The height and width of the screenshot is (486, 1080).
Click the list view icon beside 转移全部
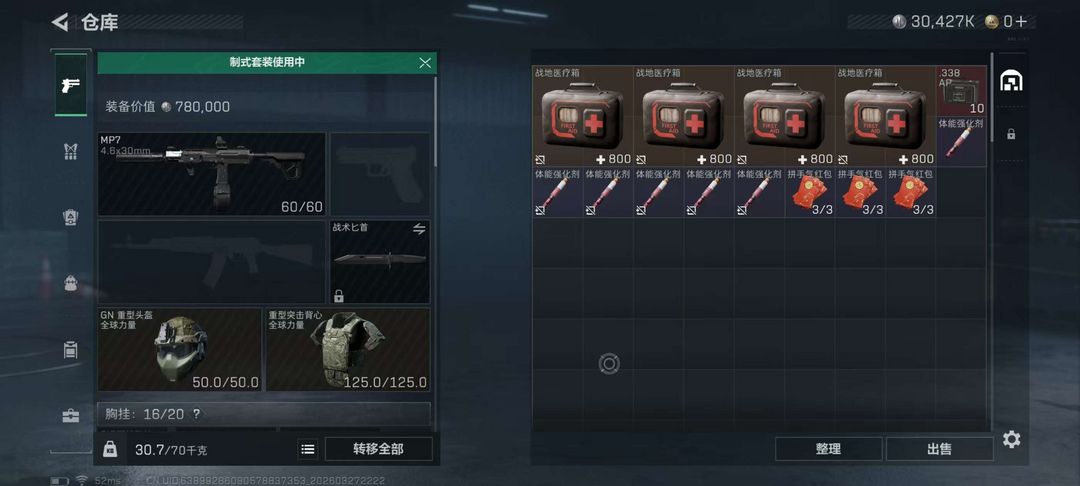(x=309, y=449)
